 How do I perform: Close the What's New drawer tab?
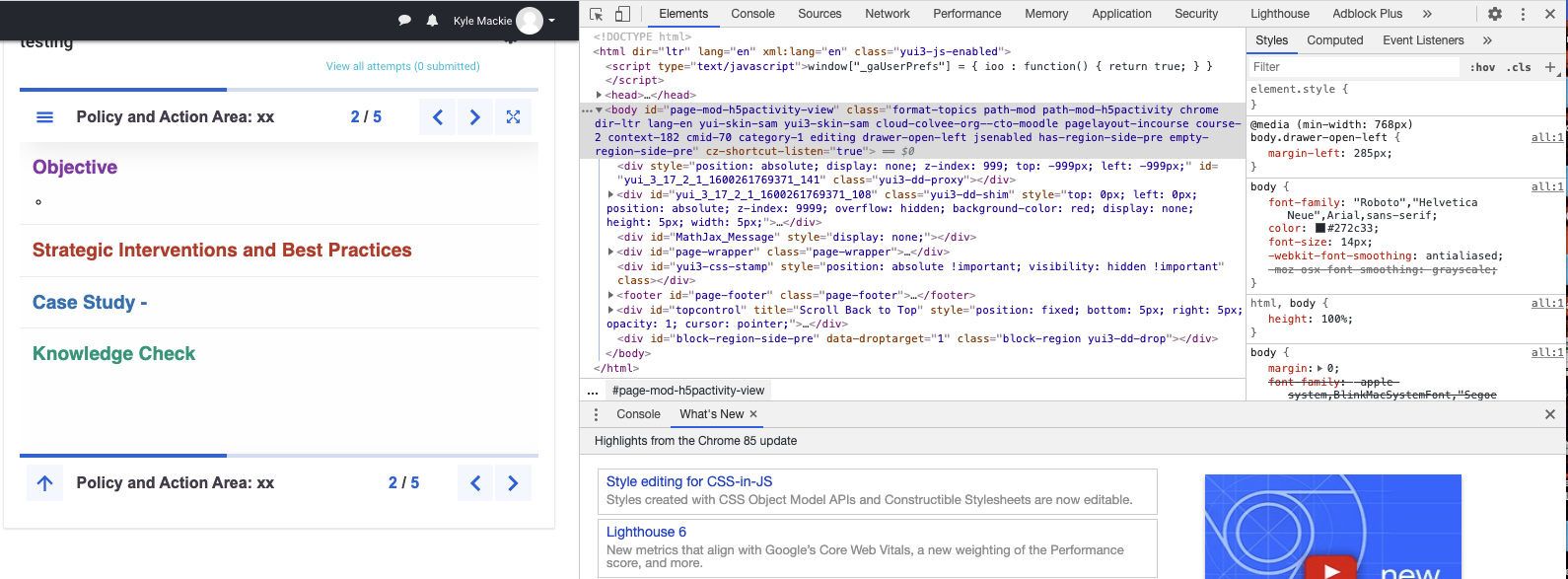(x=753, y=414)
